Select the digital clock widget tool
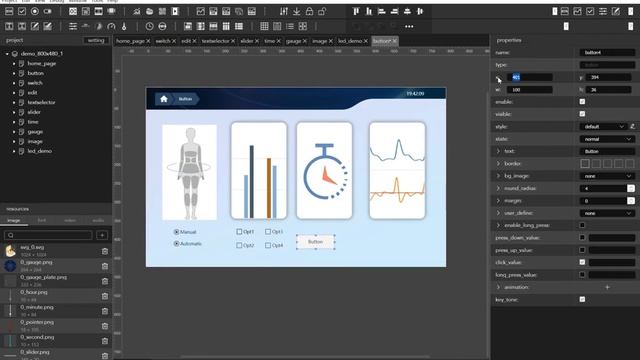 pos(162,27)
